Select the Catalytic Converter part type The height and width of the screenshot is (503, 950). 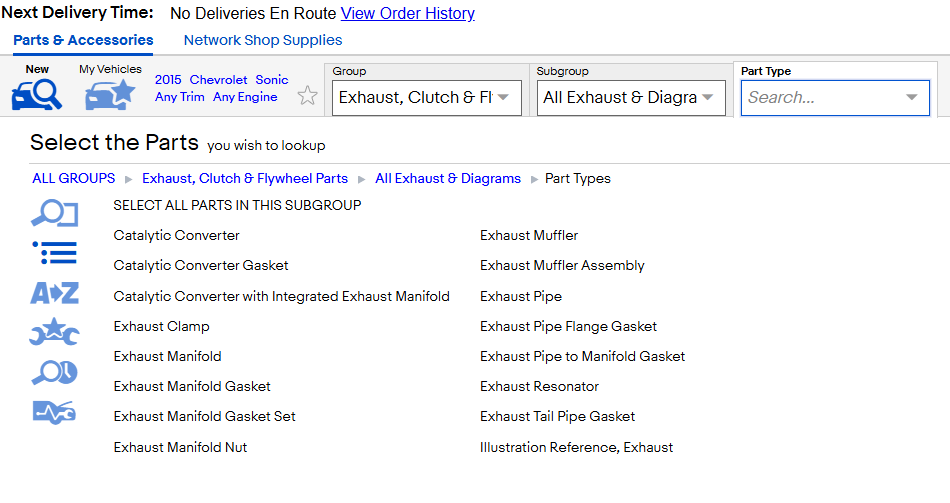click(176, 235)
